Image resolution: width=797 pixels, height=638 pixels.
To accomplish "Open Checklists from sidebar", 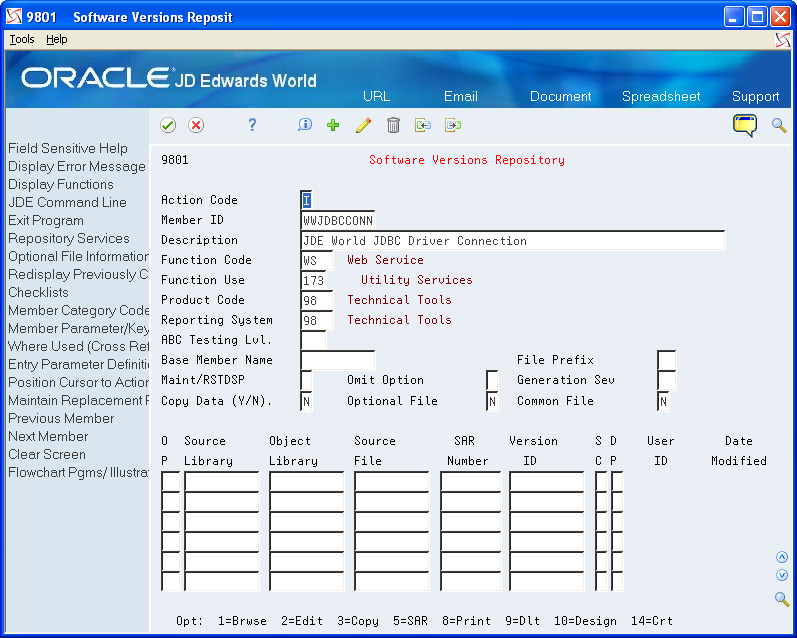I will (x=38, y=292).
